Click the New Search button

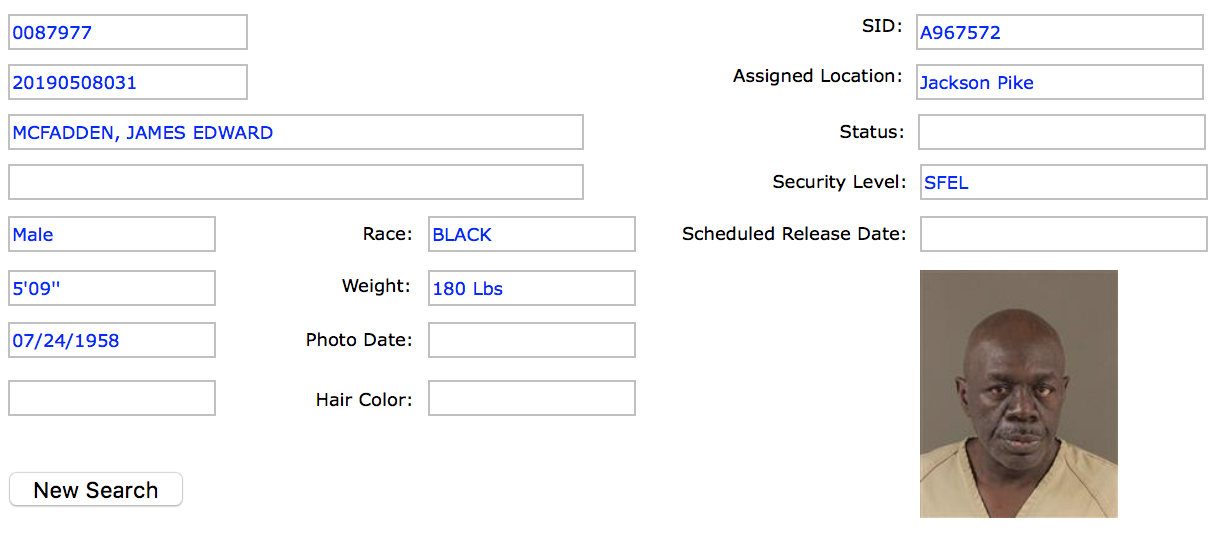click(x=96, y=490)
